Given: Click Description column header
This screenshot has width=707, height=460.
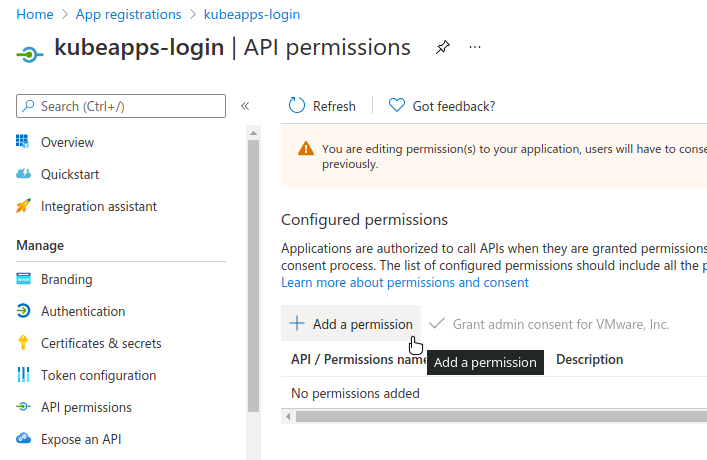Looking at the screenshot, I should (x=589, y=359).
